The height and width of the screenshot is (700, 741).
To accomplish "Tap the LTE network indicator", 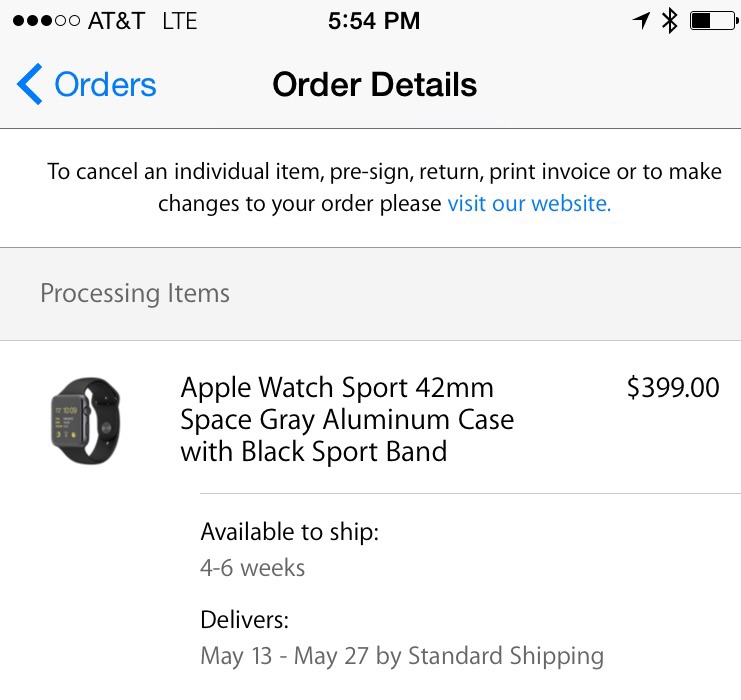I will [x=180, y=21].
